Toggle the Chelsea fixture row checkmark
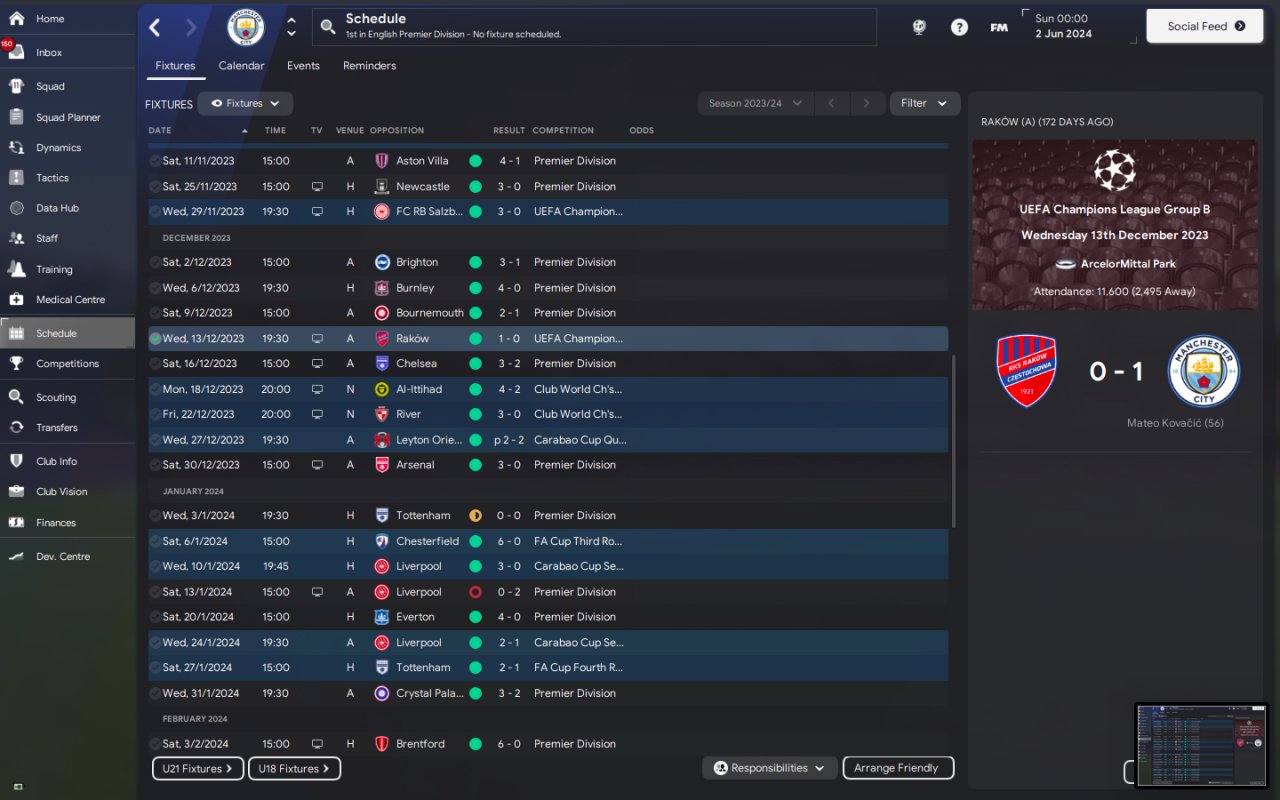 (155, 364)
